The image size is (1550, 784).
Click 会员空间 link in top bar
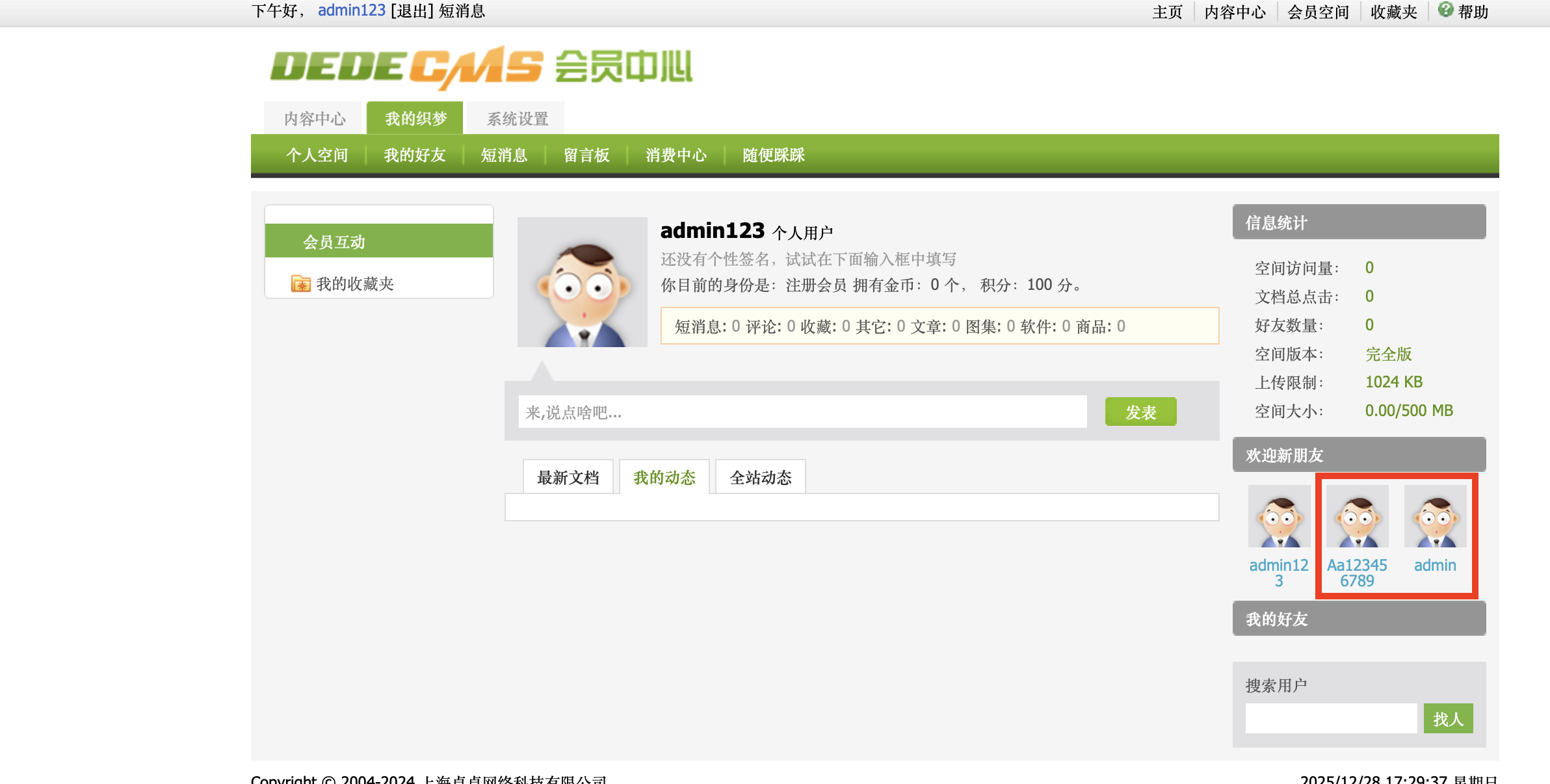click(1318, 12)
